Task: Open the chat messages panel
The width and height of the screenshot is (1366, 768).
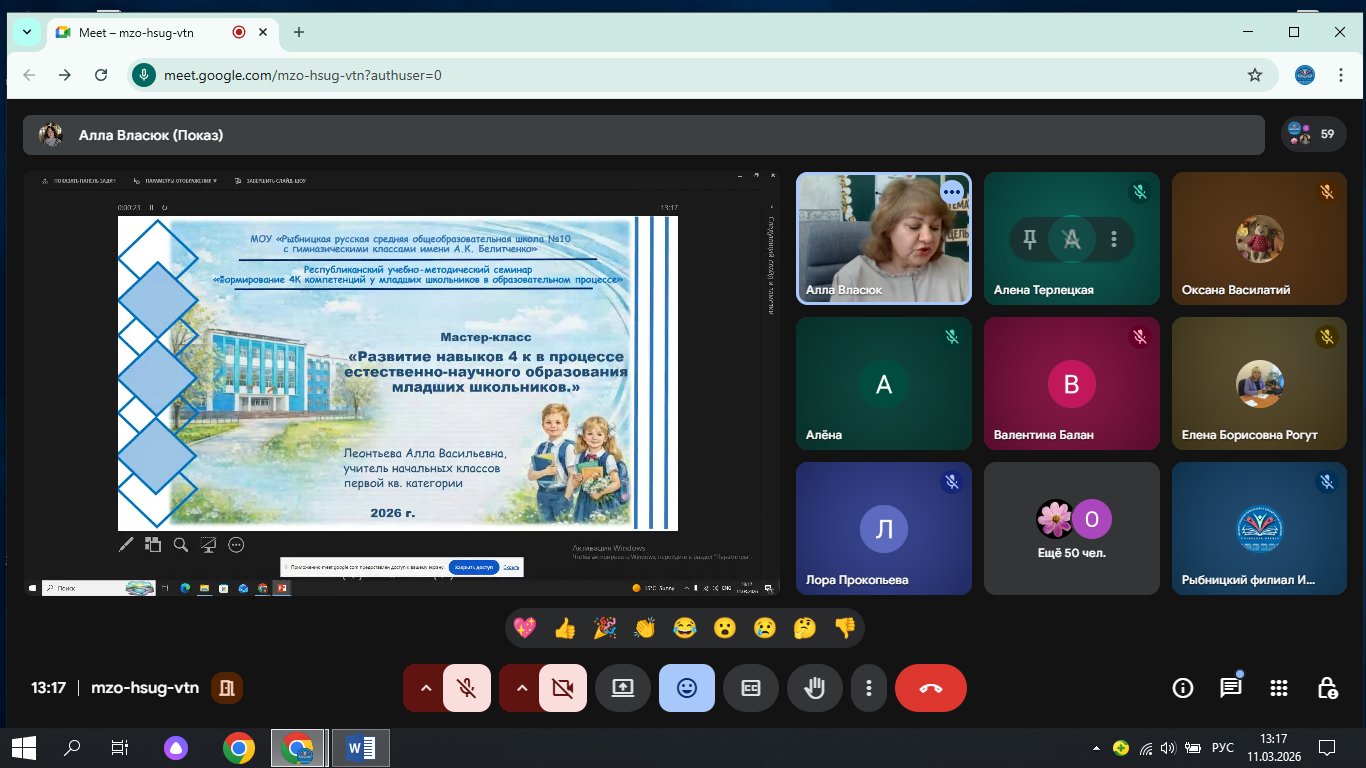Action: click(1230, 688)
